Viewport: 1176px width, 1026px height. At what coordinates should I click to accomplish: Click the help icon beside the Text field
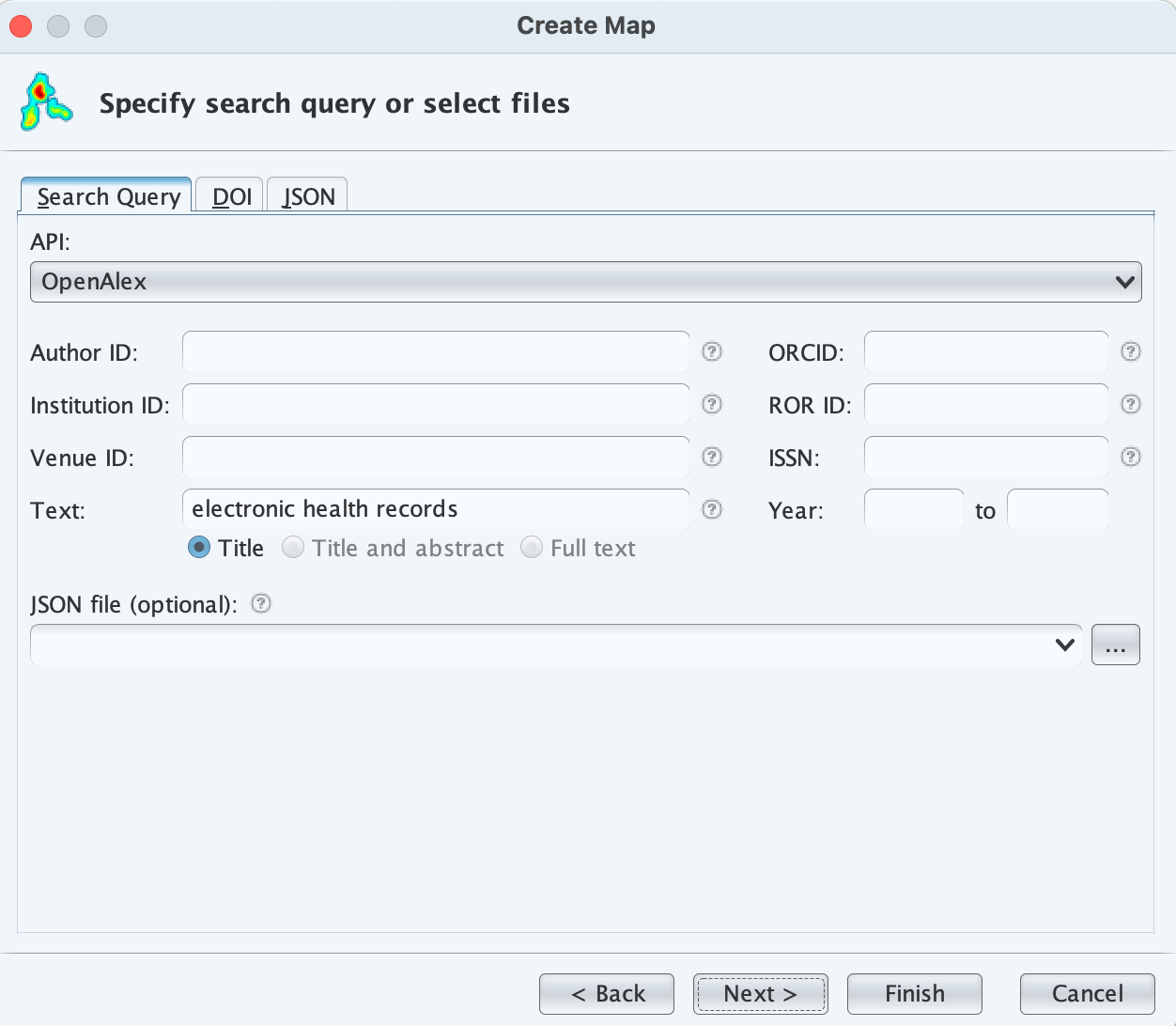[x=712, y=509]
